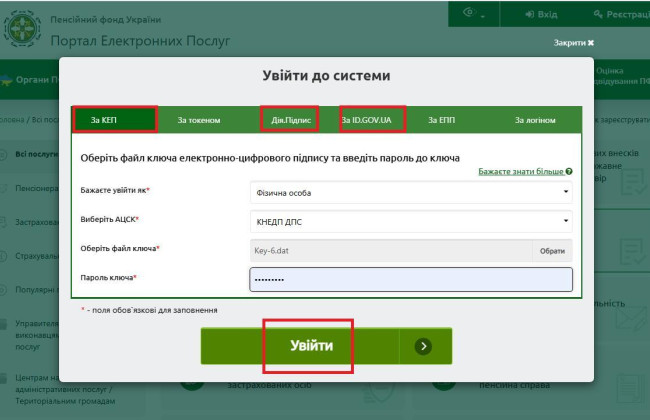Switch to the За КЕП tab
The width and height of the screenshot is (650, 420).
115,120
